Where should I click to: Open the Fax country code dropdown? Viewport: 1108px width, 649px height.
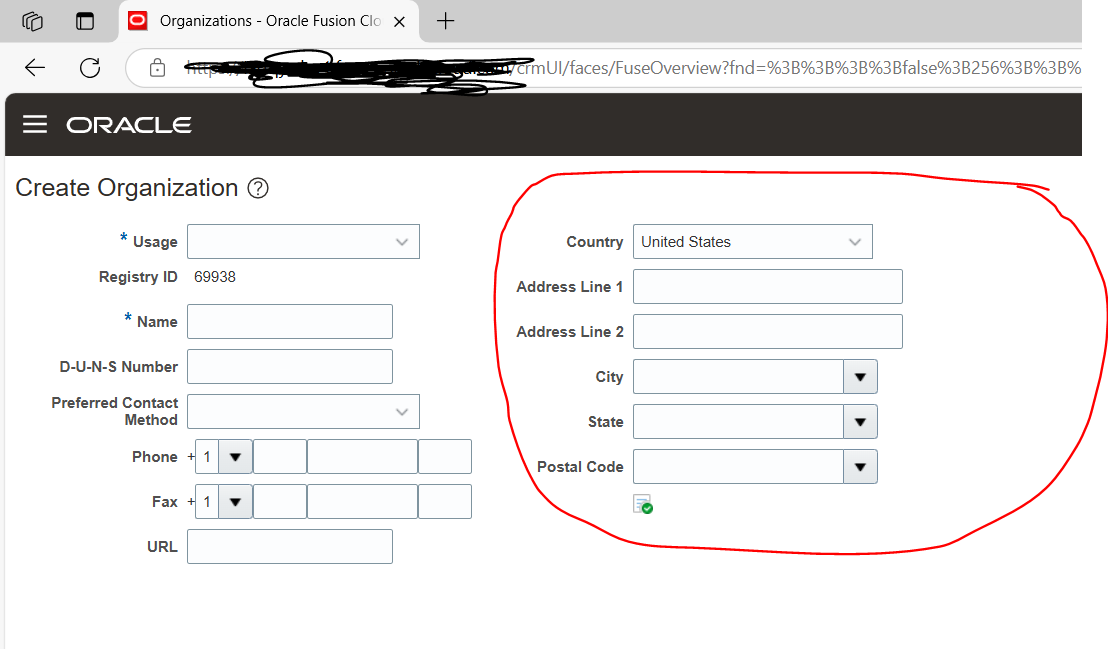[235, 502]
